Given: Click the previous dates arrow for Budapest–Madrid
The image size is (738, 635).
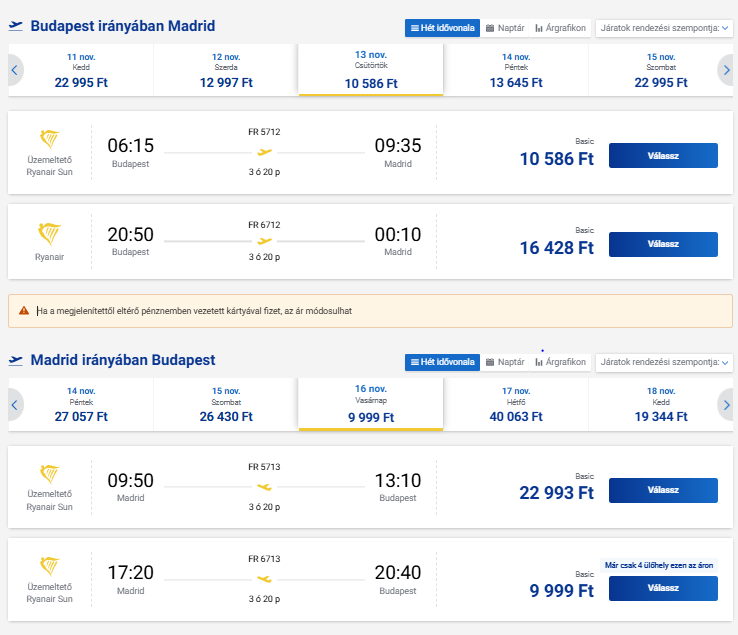Looking at the screenshot, I should 14,70.
